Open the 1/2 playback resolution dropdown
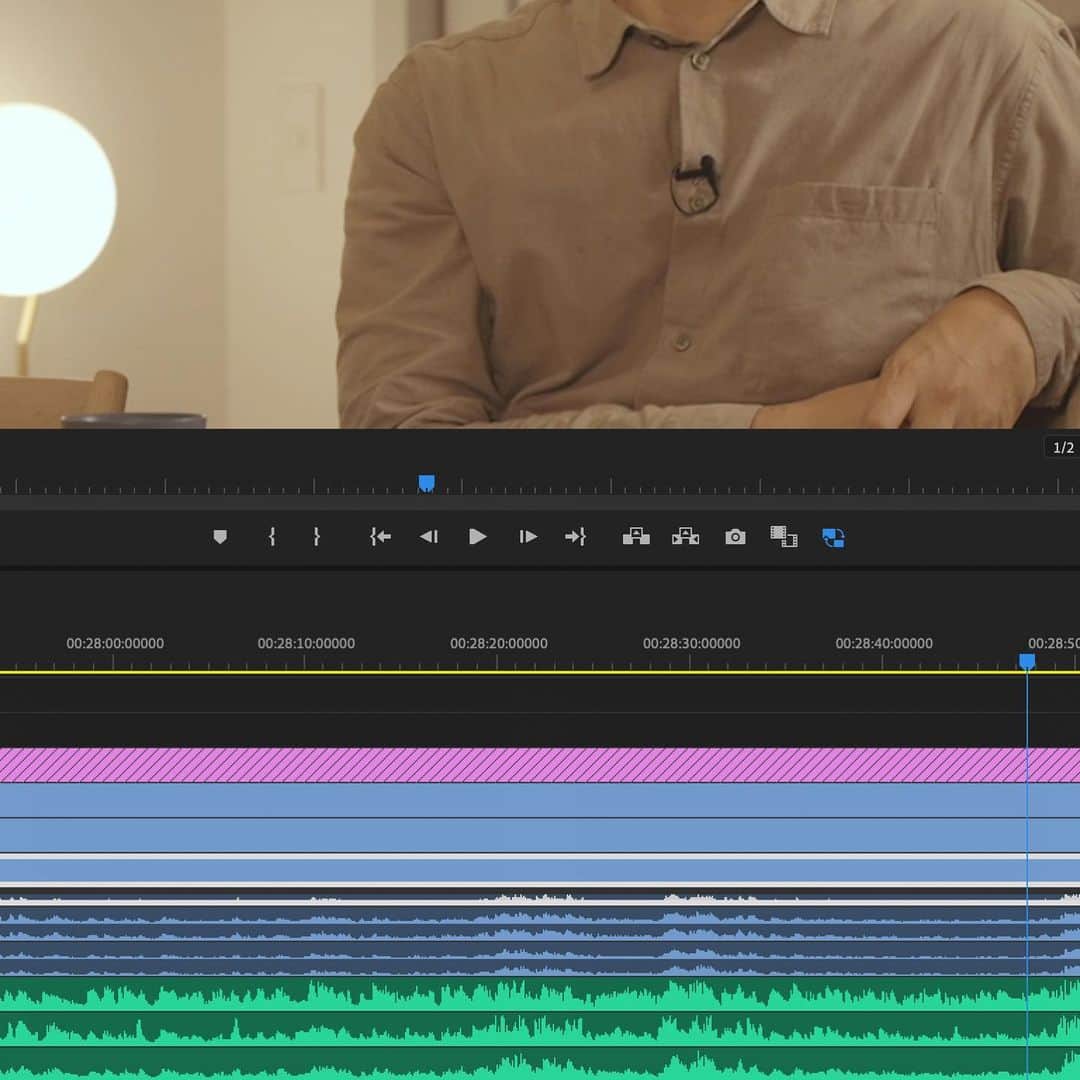The width and height of the screenshot is (1080, 1080). [x=1063, y=448]
